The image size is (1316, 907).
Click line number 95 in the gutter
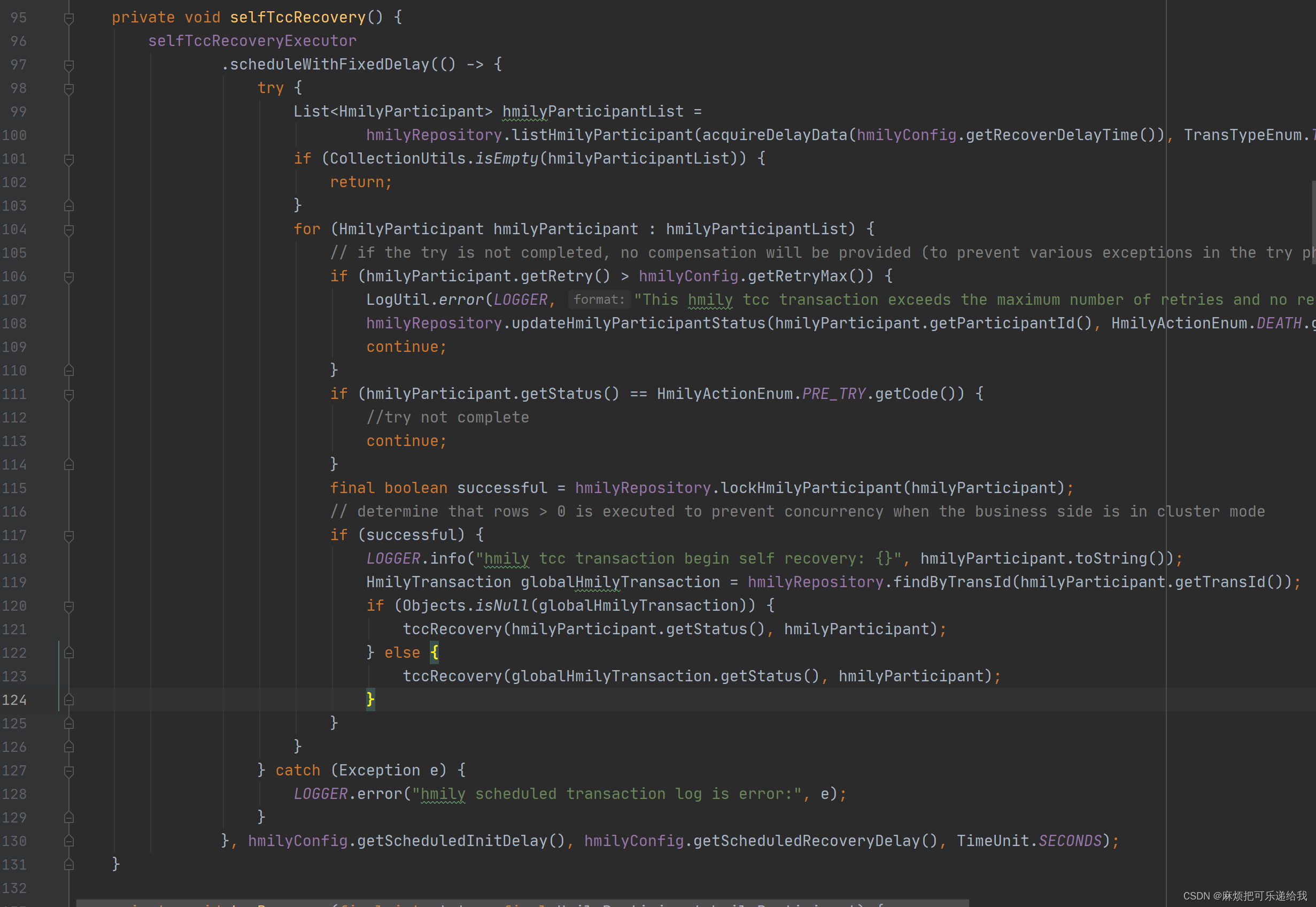click(19, 18)
